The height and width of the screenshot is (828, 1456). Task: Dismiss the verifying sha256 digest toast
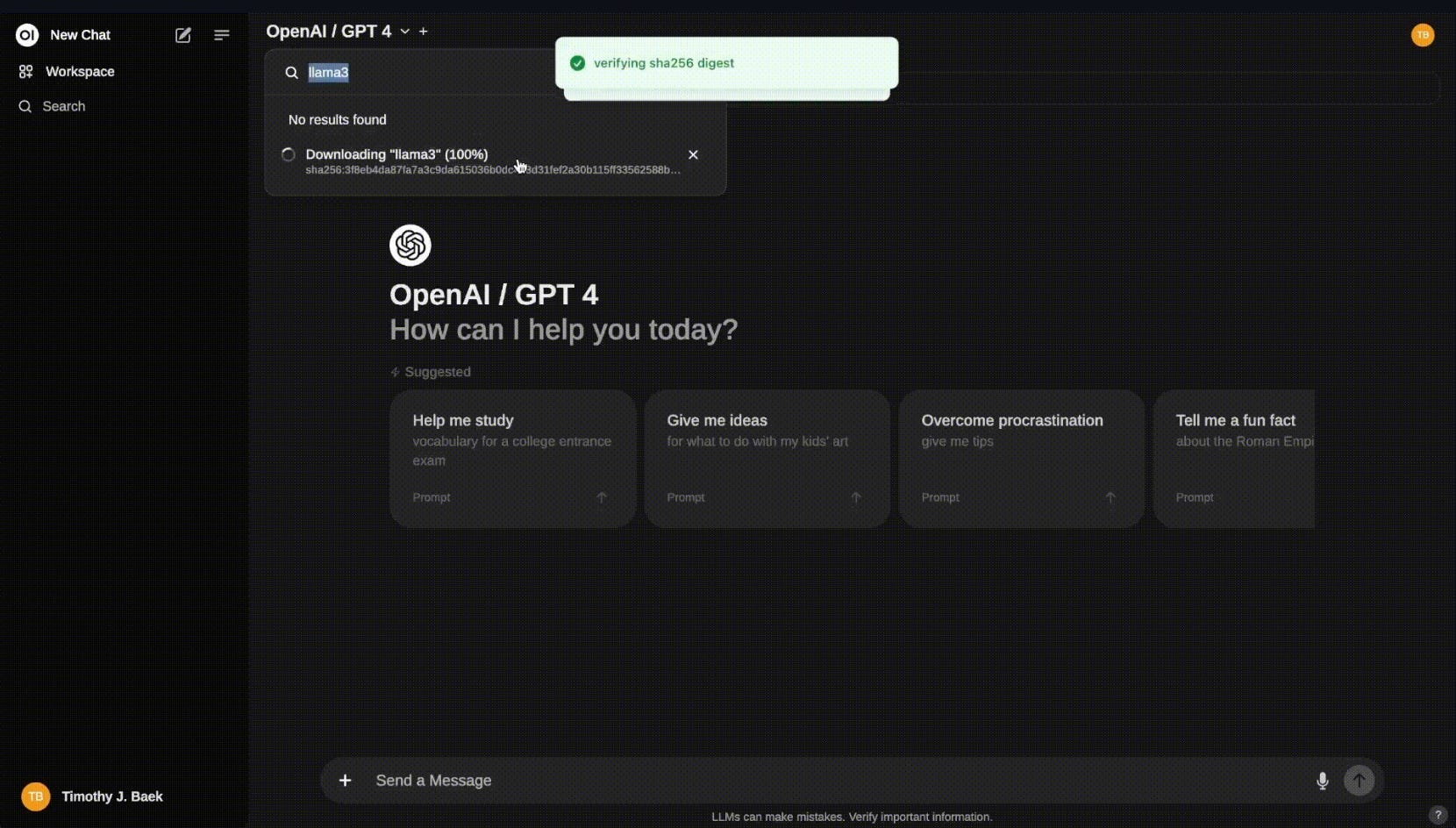pos(726,63)
